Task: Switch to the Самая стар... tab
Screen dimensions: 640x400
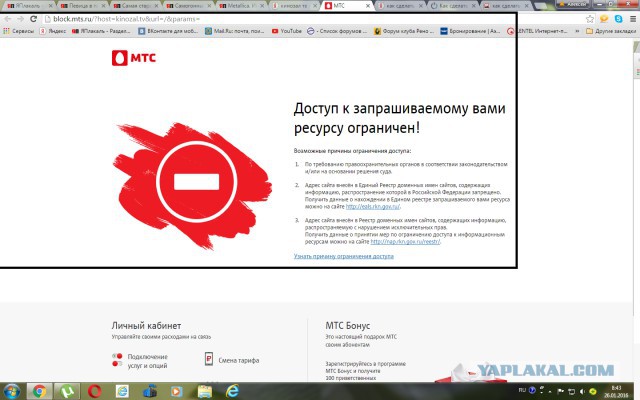Action: coord(135,6)
